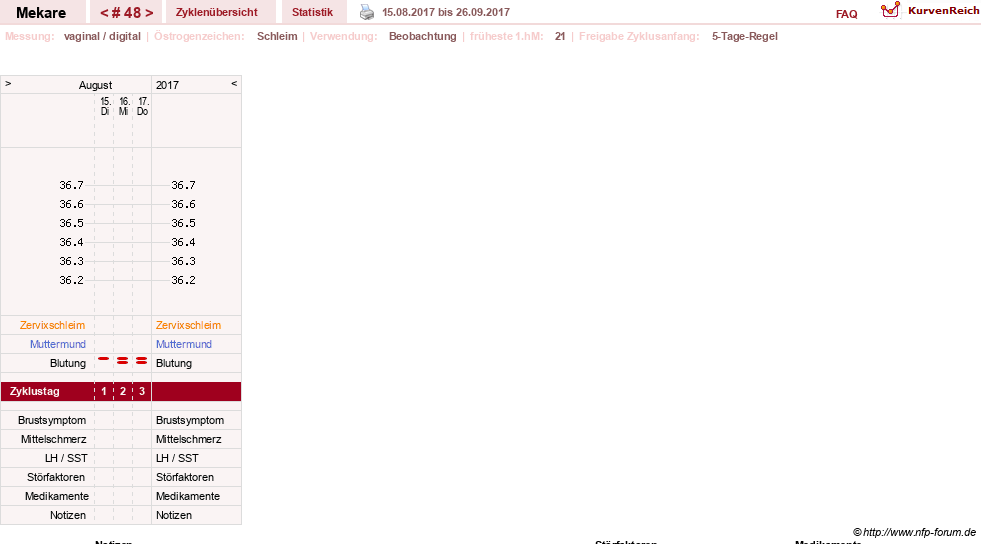The image size is (981, 544).
Task: Click the nfp-forum.de copyright link
Action: (x=914, y=532)
